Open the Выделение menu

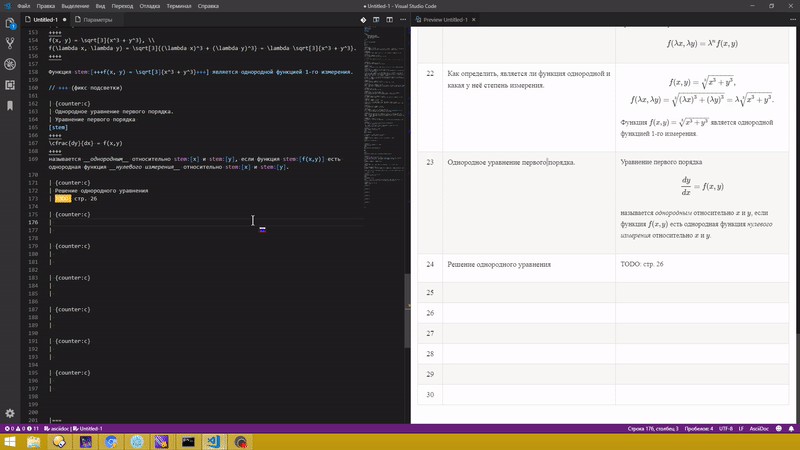75,6
